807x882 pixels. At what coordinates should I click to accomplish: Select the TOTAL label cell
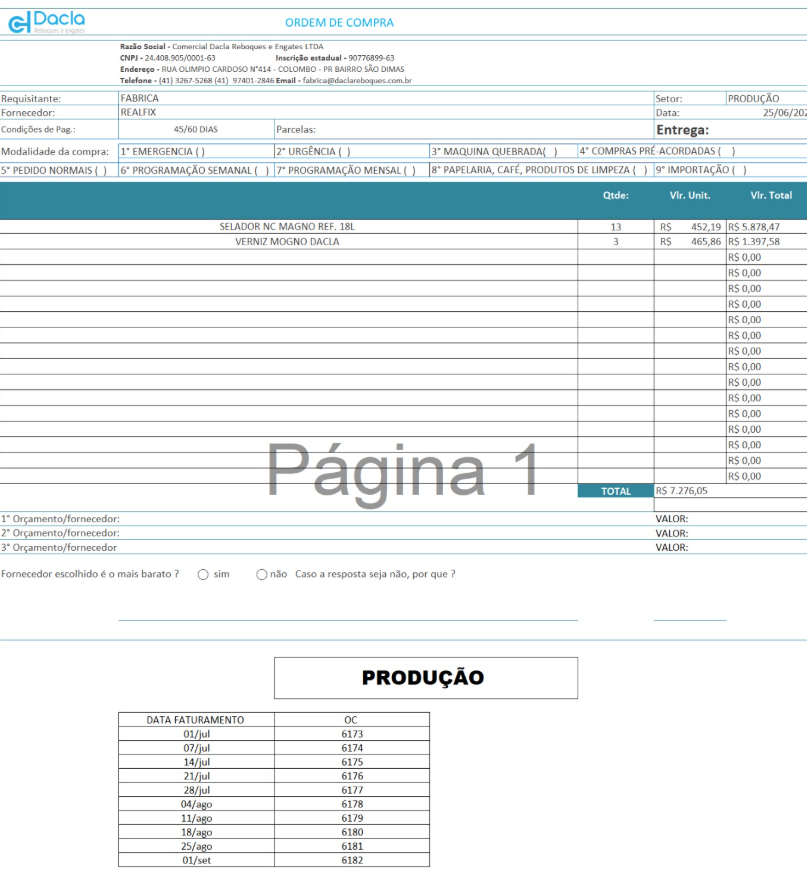(x=615, y=491)
